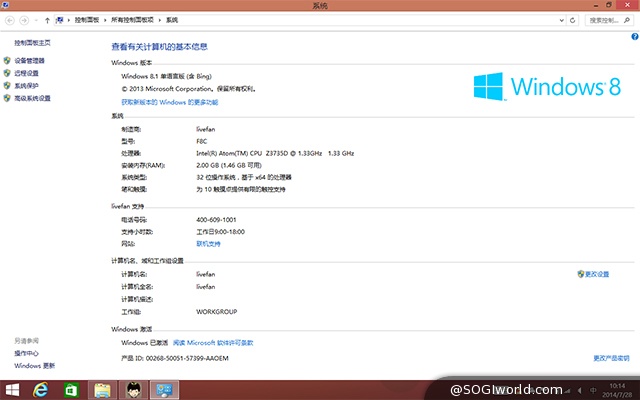The image size is (640, 400).
Task: Click shield icon next to 设备管理器
Action: 7,60
